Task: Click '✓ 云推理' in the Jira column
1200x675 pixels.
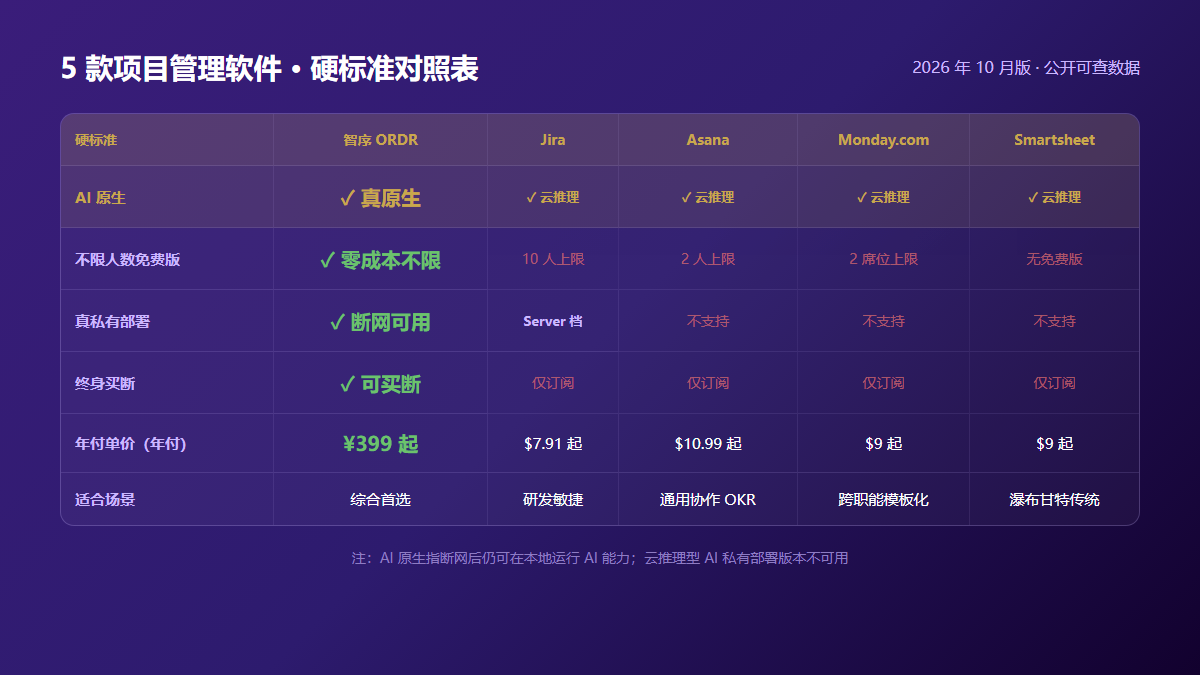Action: click(553, 198)
